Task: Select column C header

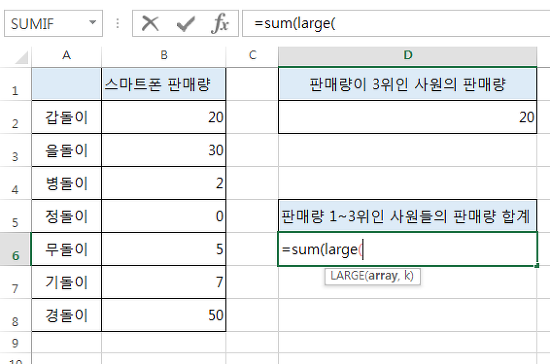Action: point(252,55)
